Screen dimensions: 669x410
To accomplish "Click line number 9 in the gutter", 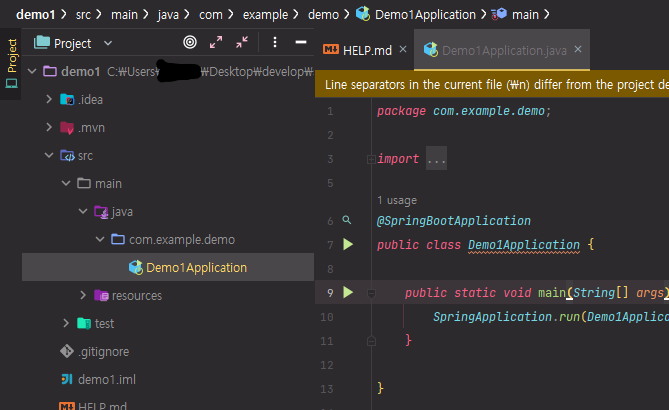I will 330,293.
